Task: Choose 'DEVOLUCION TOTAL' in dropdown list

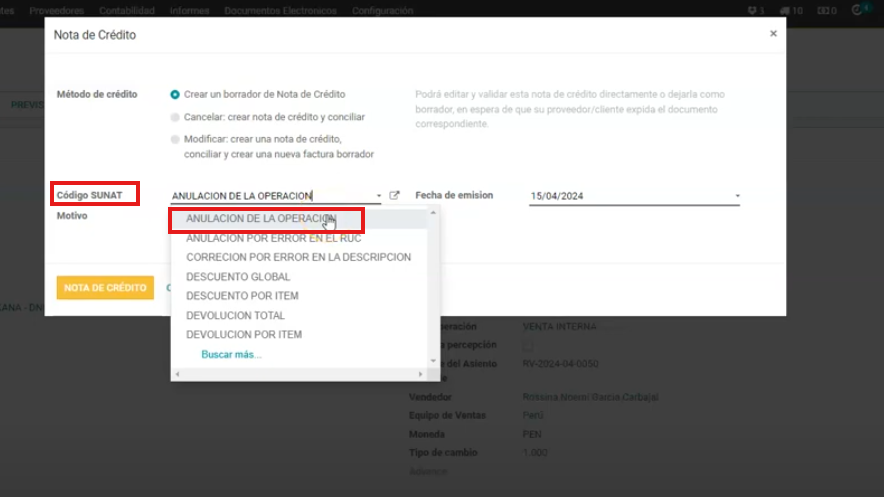Action: [x=235, y=316]
